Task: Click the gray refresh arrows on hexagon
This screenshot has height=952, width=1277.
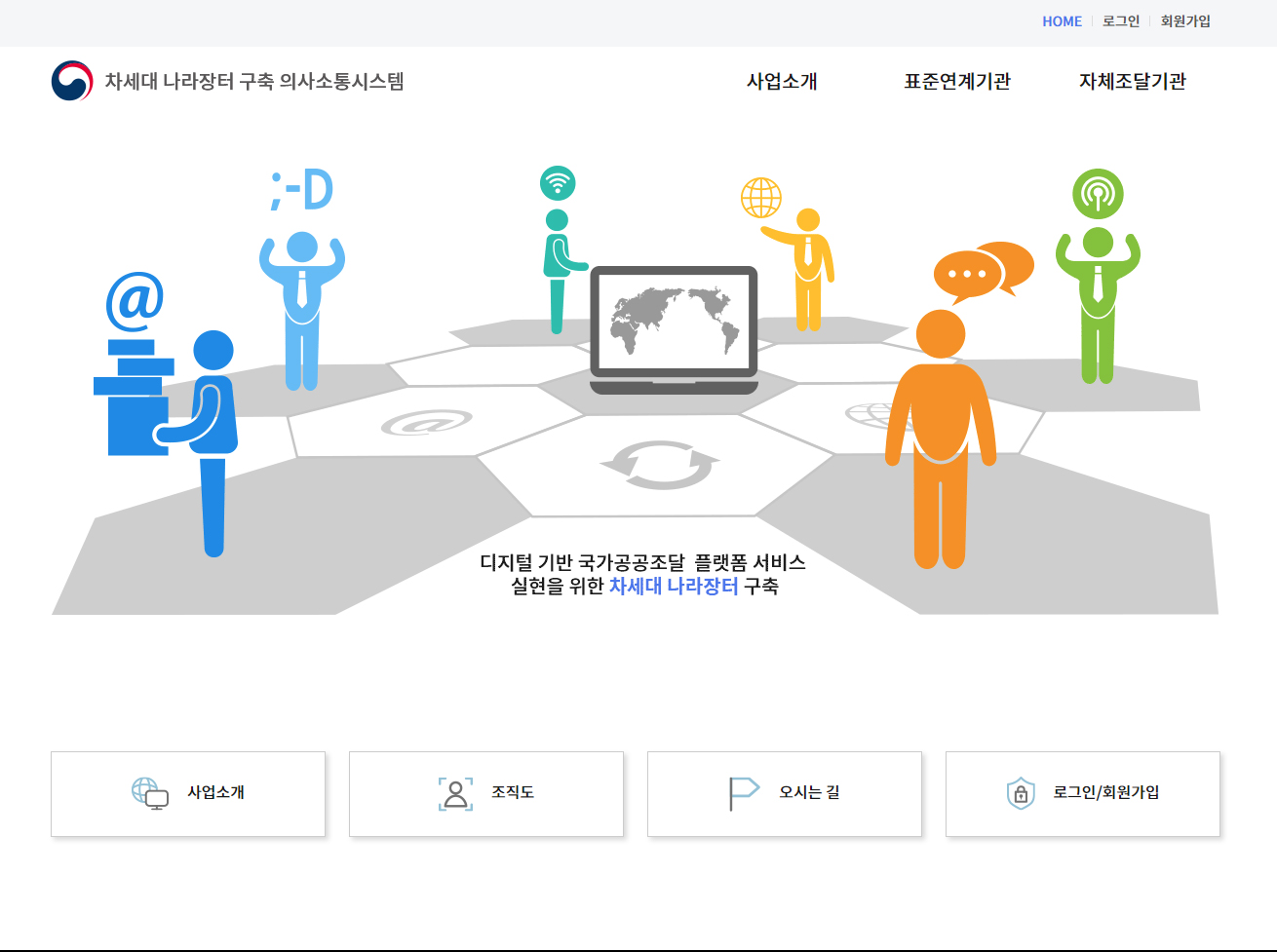Action: tap(660, 465)
